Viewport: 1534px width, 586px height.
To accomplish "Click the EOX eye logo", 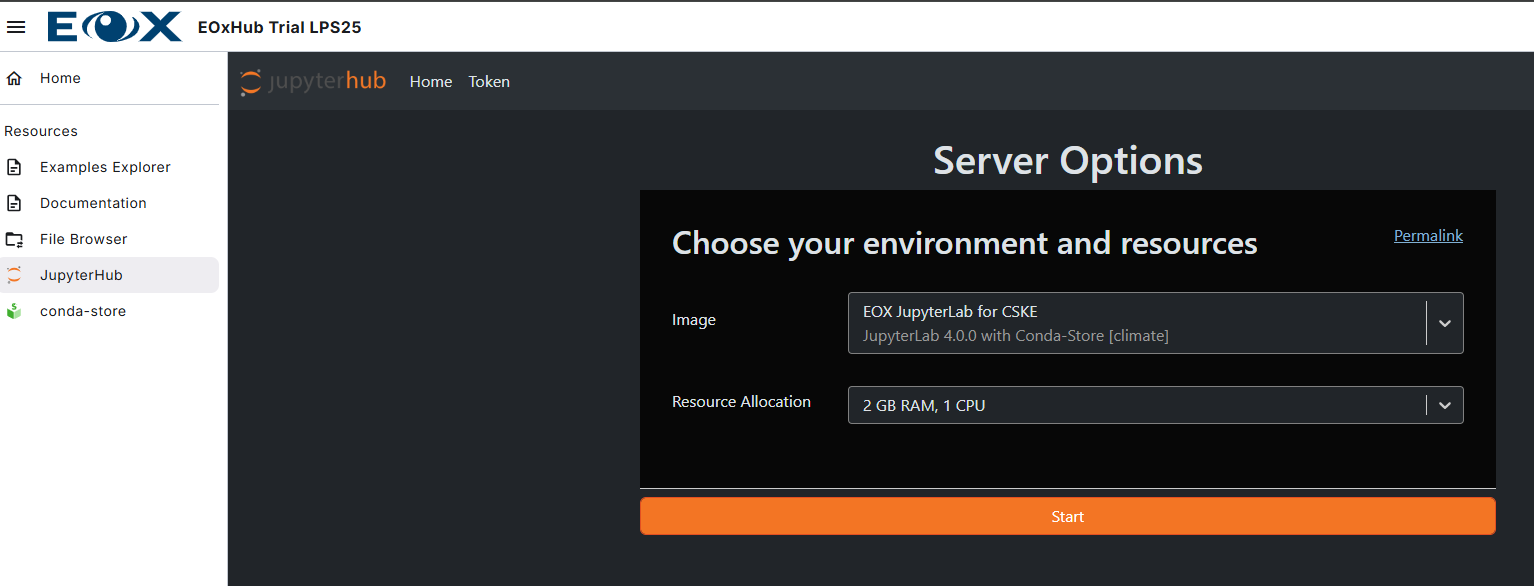I will pos(114,27).
